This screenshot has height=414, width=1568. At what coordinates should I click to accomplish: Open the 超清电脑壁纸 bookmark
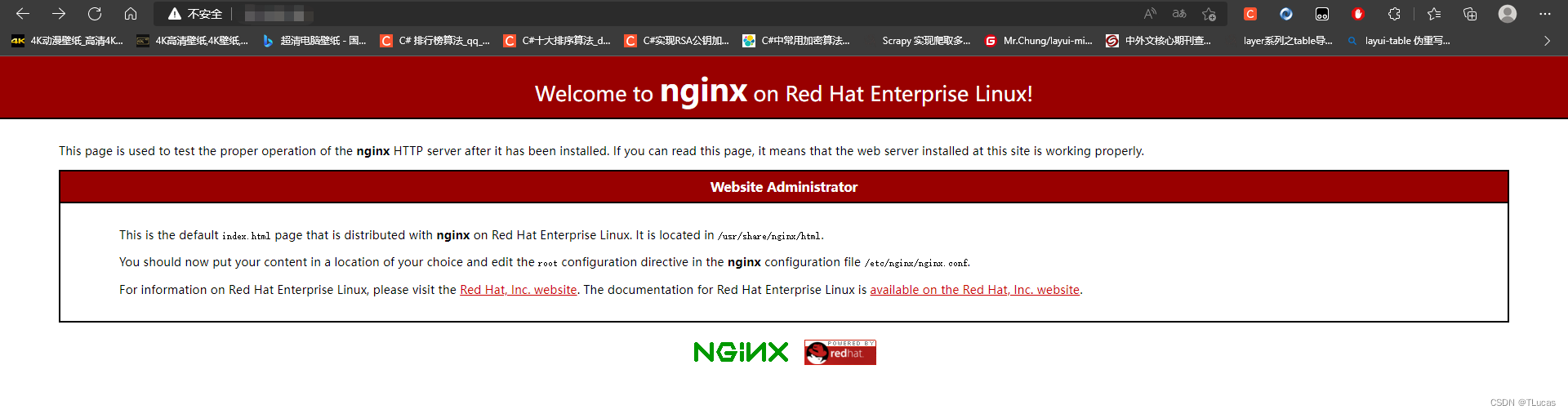click(x=314, y=41)
